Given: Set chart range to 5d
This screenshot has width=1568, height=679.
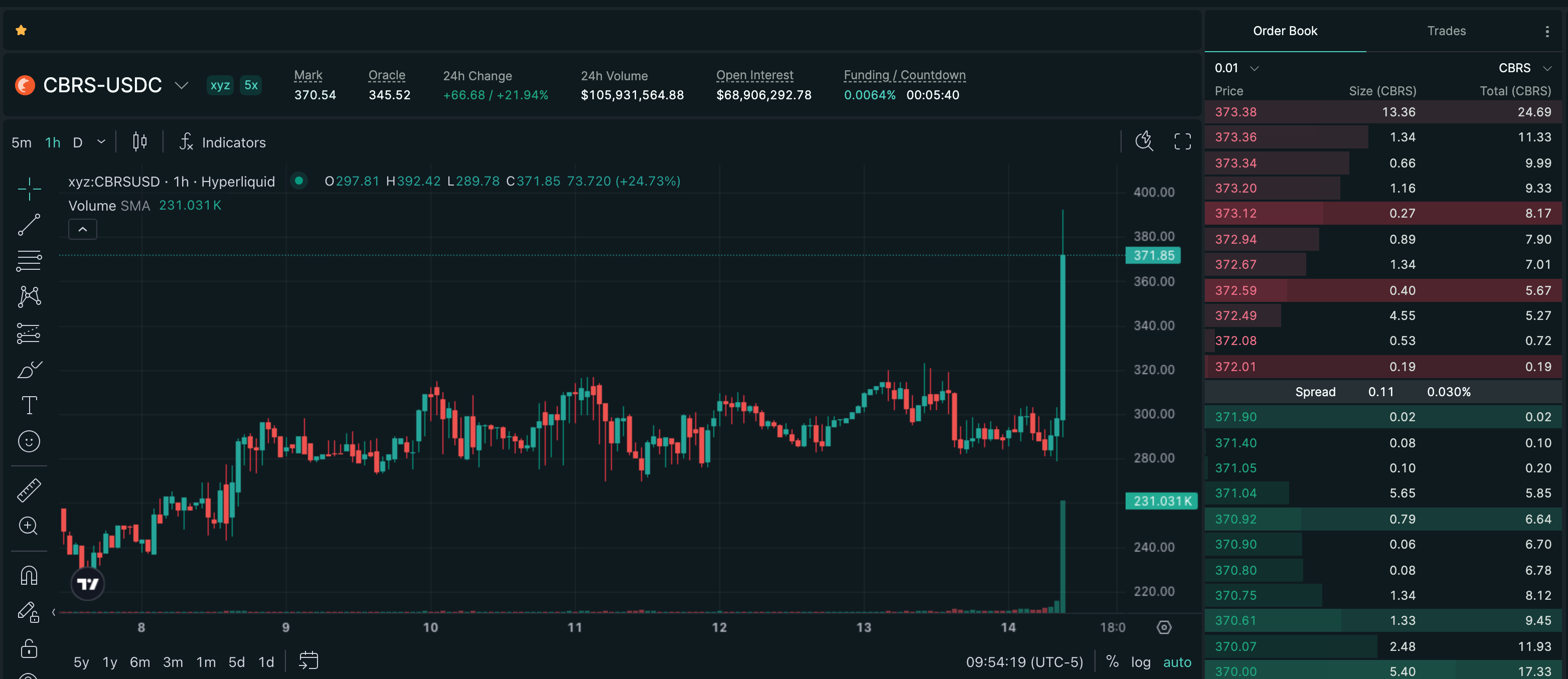Looking at the screenshot, I should tap(236, 662).
